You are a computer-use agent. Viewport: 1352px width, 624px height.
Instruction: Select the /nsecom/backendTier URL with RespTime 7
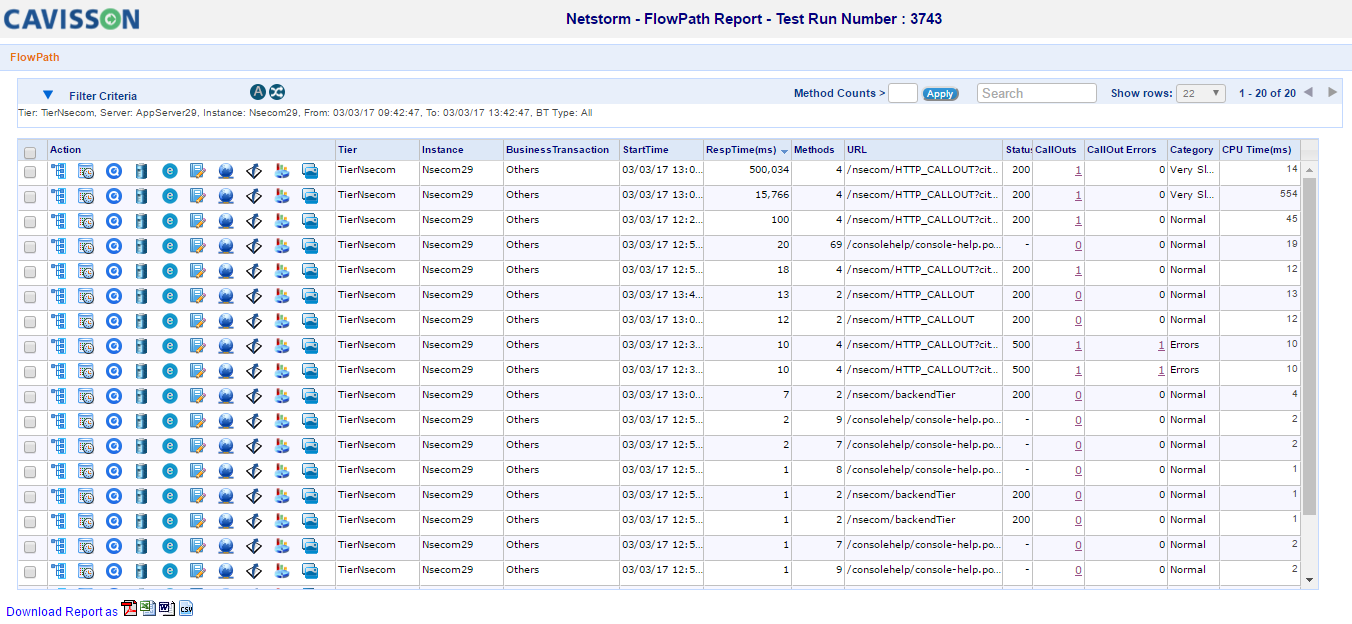(901, 395)
